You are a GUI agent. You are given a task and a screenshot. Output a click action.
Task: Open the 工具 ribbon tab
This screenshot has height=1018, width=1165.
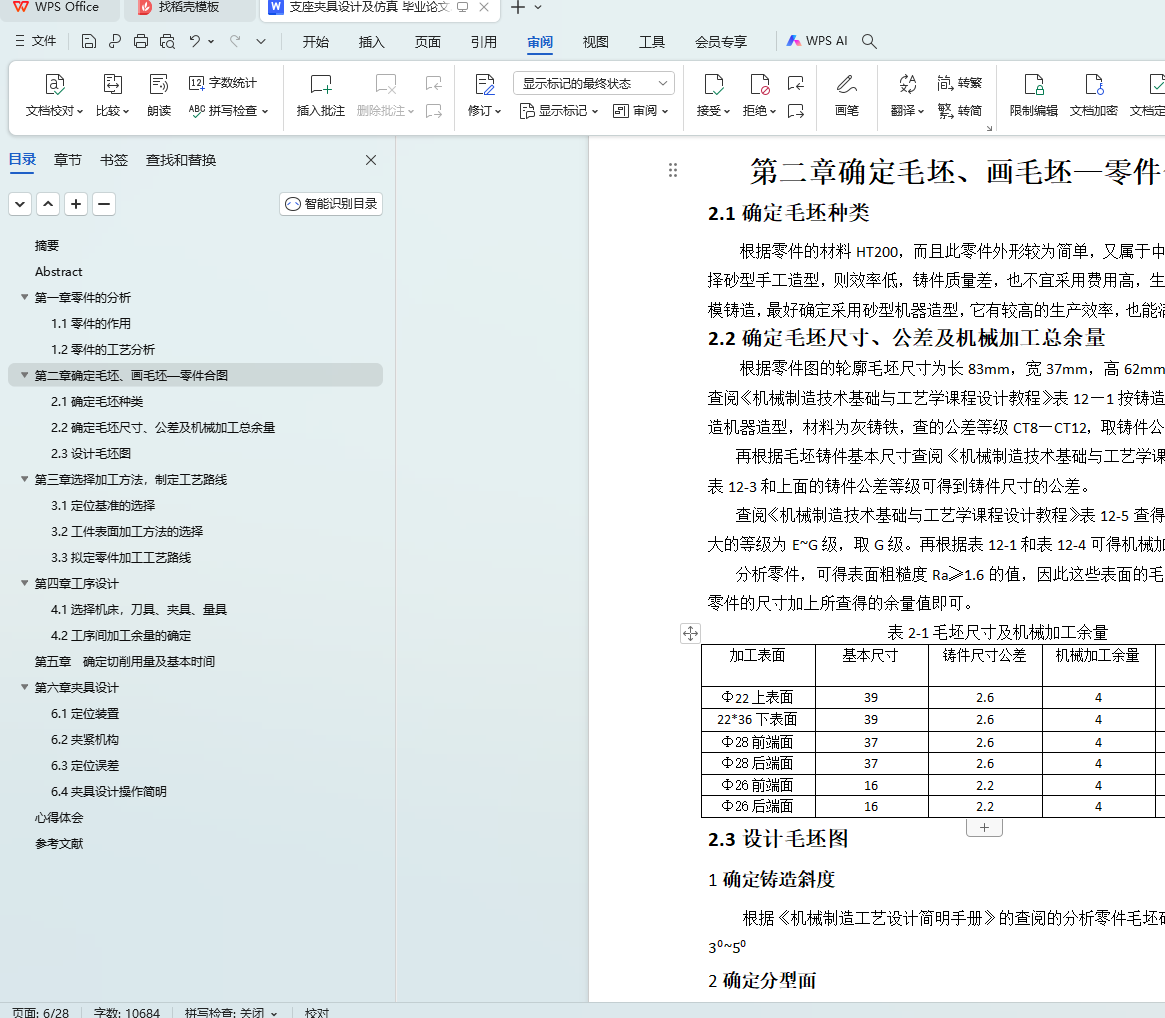[652, 42]
